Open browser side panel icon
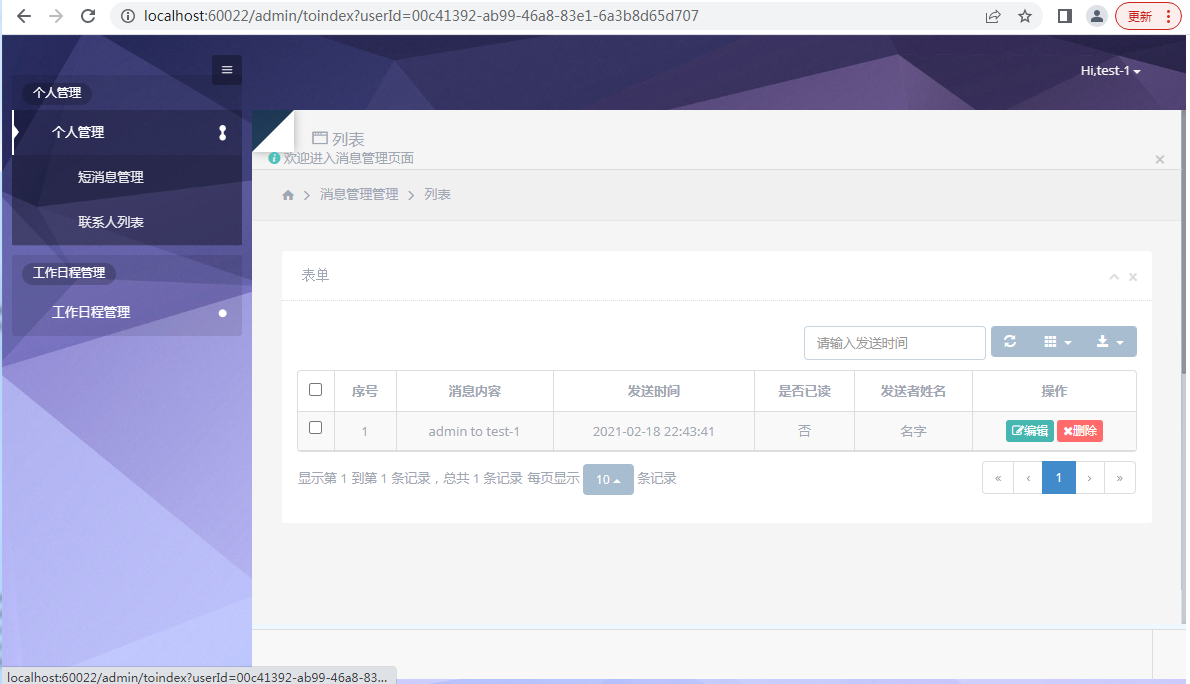1190x684 pixels. [1065, 16]
